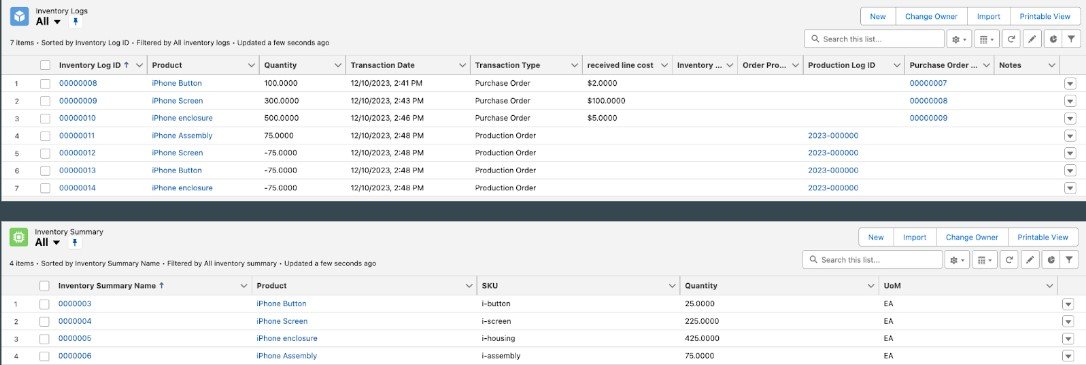
Task: Check the row for log 00000009
Action: click(x=45, y=101)
